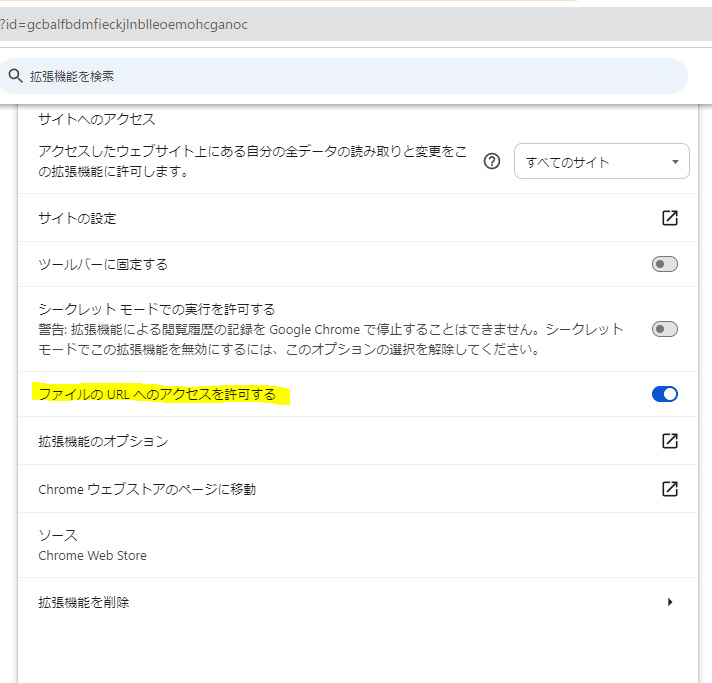
Task: Click シークレット モードでの実行を許可する heading text
Action: click(x=157, y=309)
